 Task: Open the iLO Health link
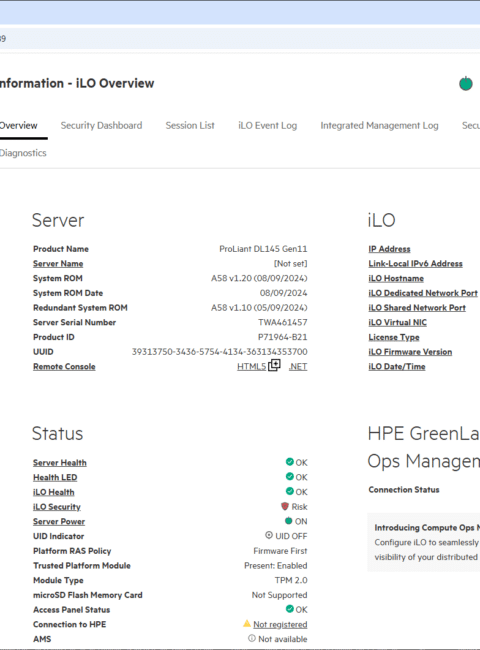pos(53,492)
